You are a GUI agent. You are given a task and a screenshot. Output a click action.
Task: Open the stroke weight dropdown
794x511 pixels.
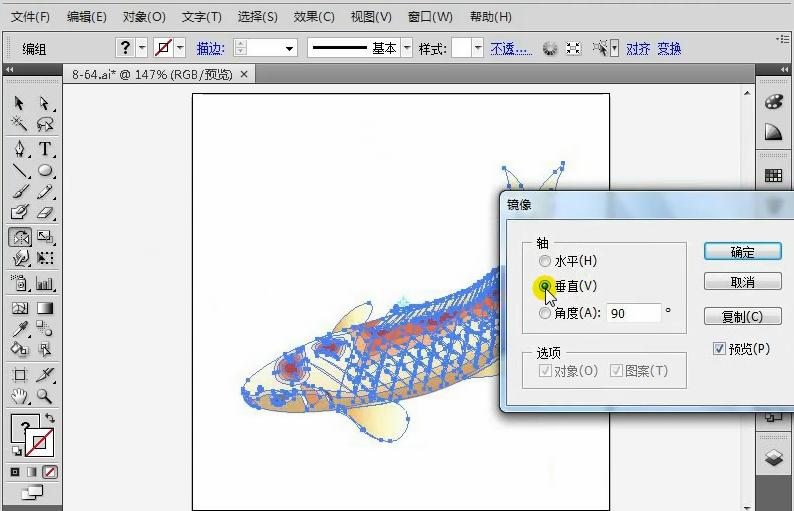290,48
